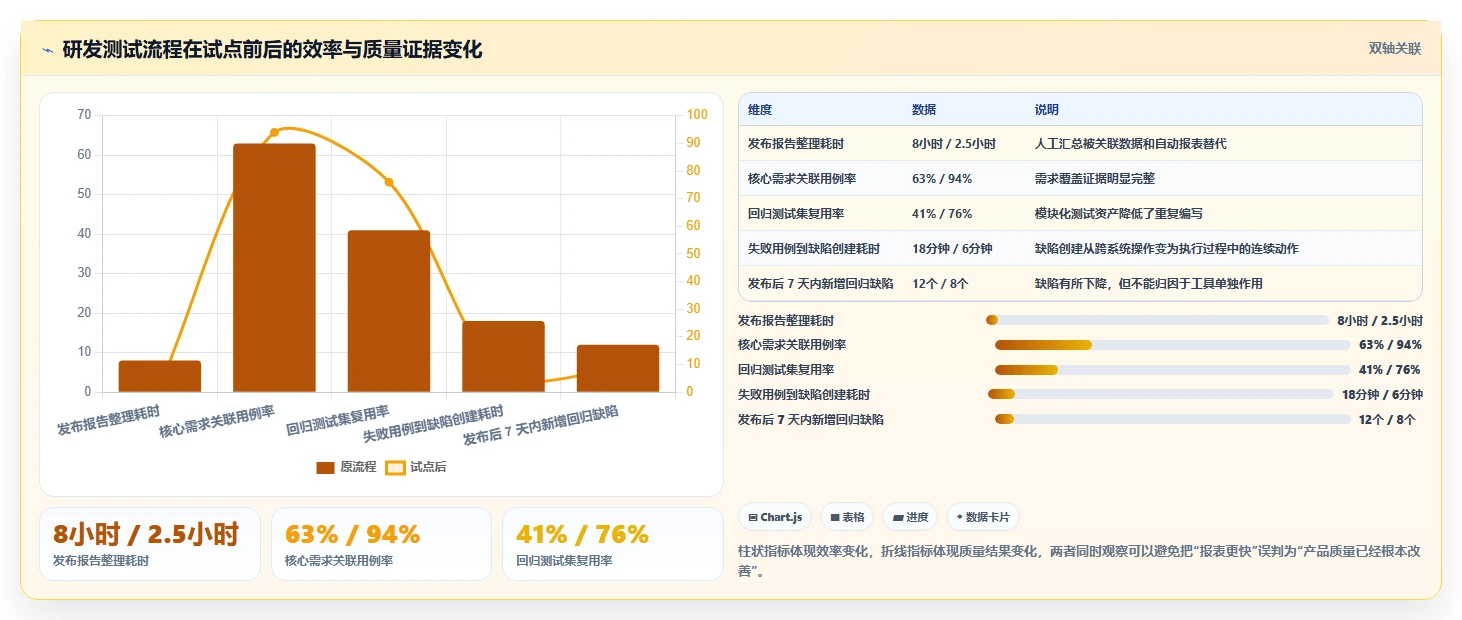Screen dimensions: 1462x620
Task: Select the Chart.js chip label
Action: click(781, 517)
